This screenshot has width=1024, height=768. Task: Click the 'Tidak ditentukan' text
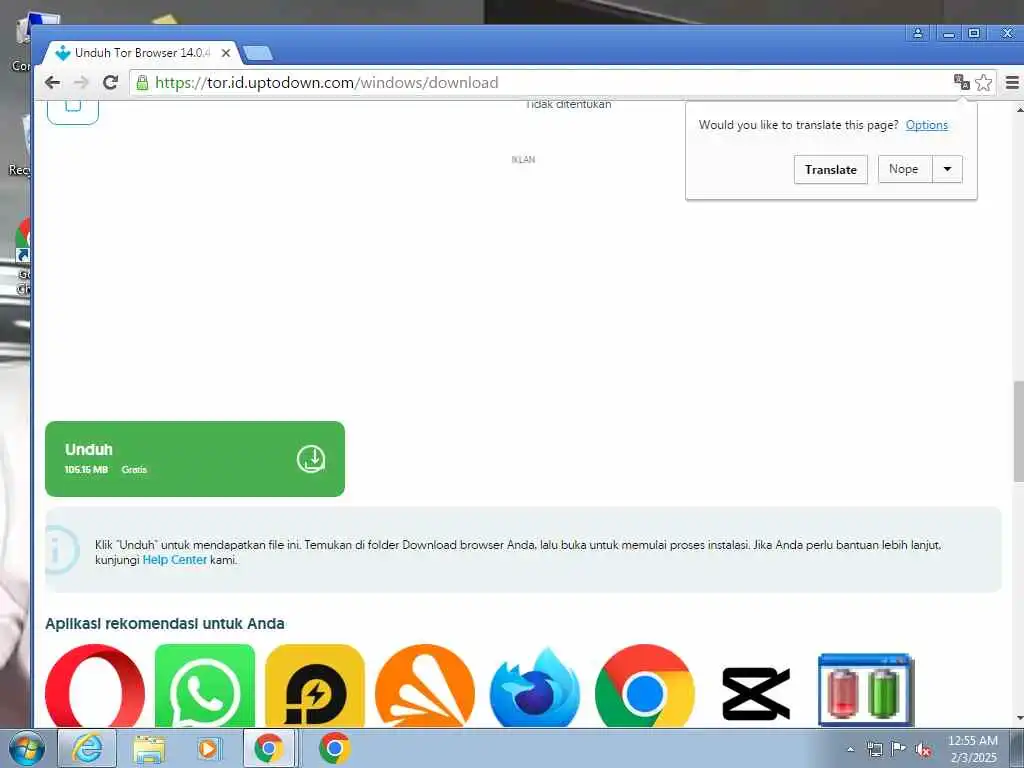[568, 104]
